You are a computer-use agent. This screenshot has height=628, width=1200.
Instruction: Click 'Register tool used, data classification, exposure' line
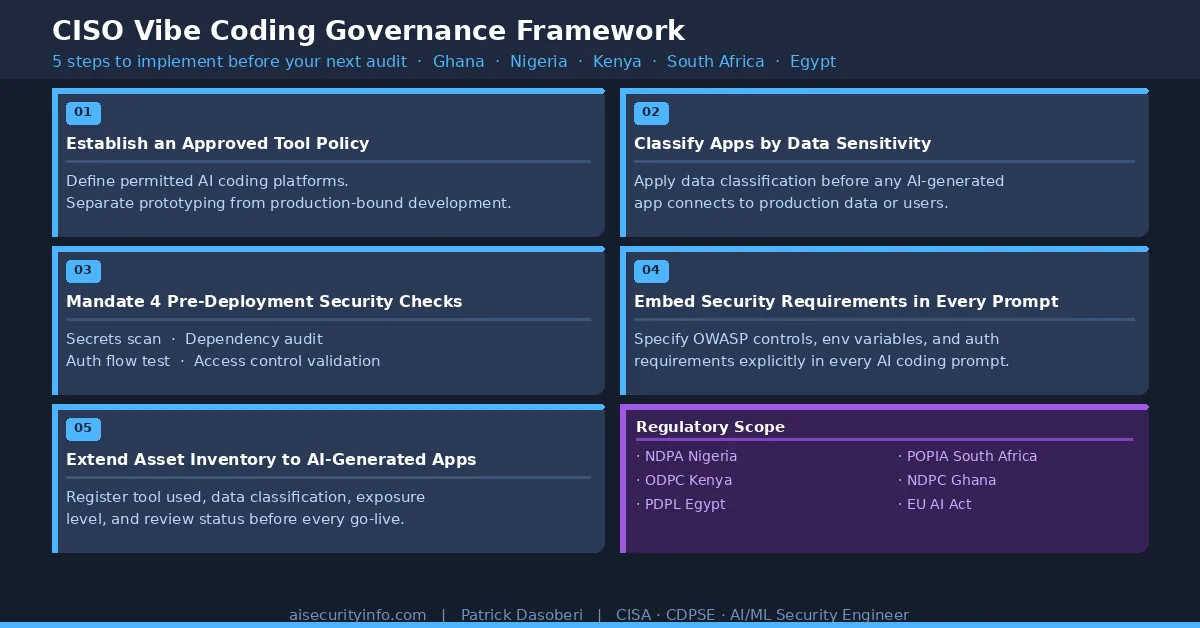246,497
